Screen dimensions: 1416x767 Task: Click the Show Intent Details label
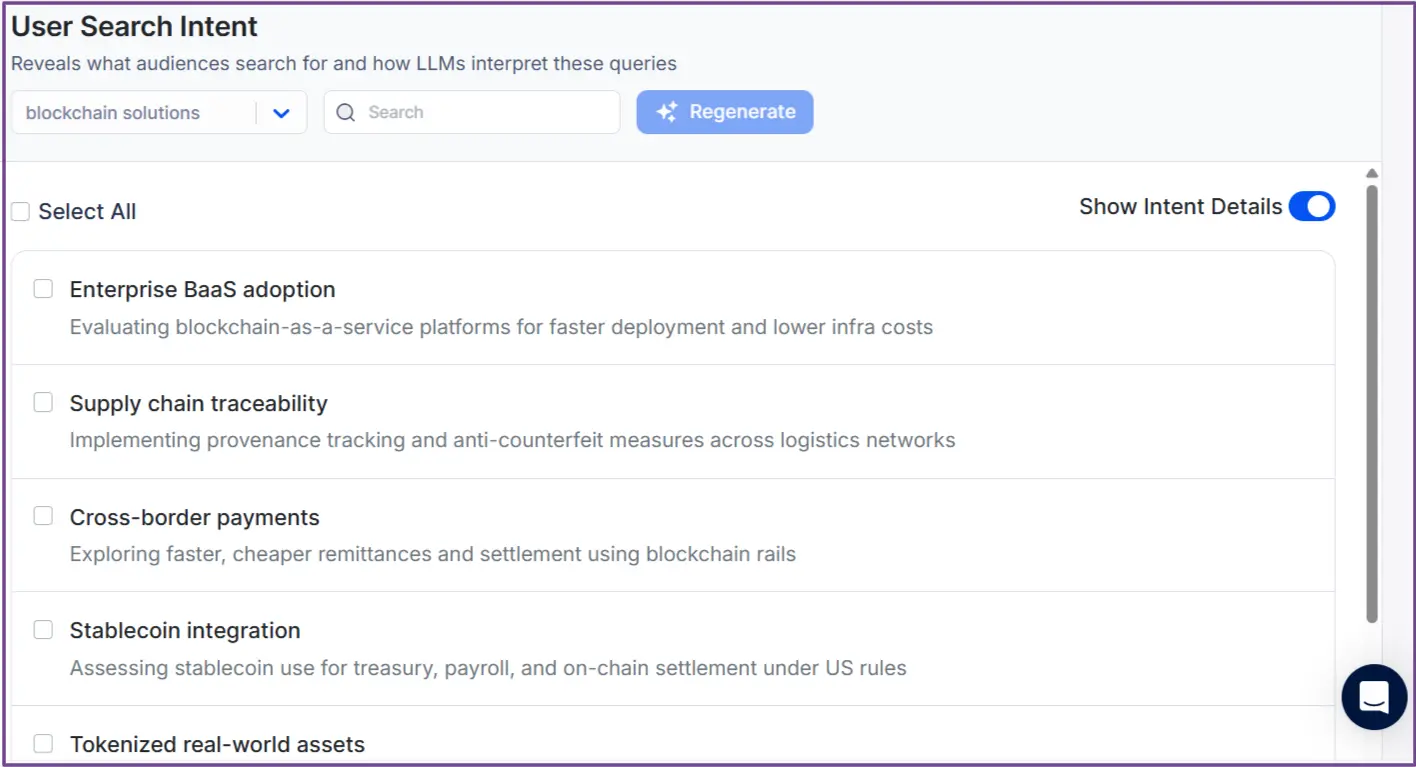1180,206
